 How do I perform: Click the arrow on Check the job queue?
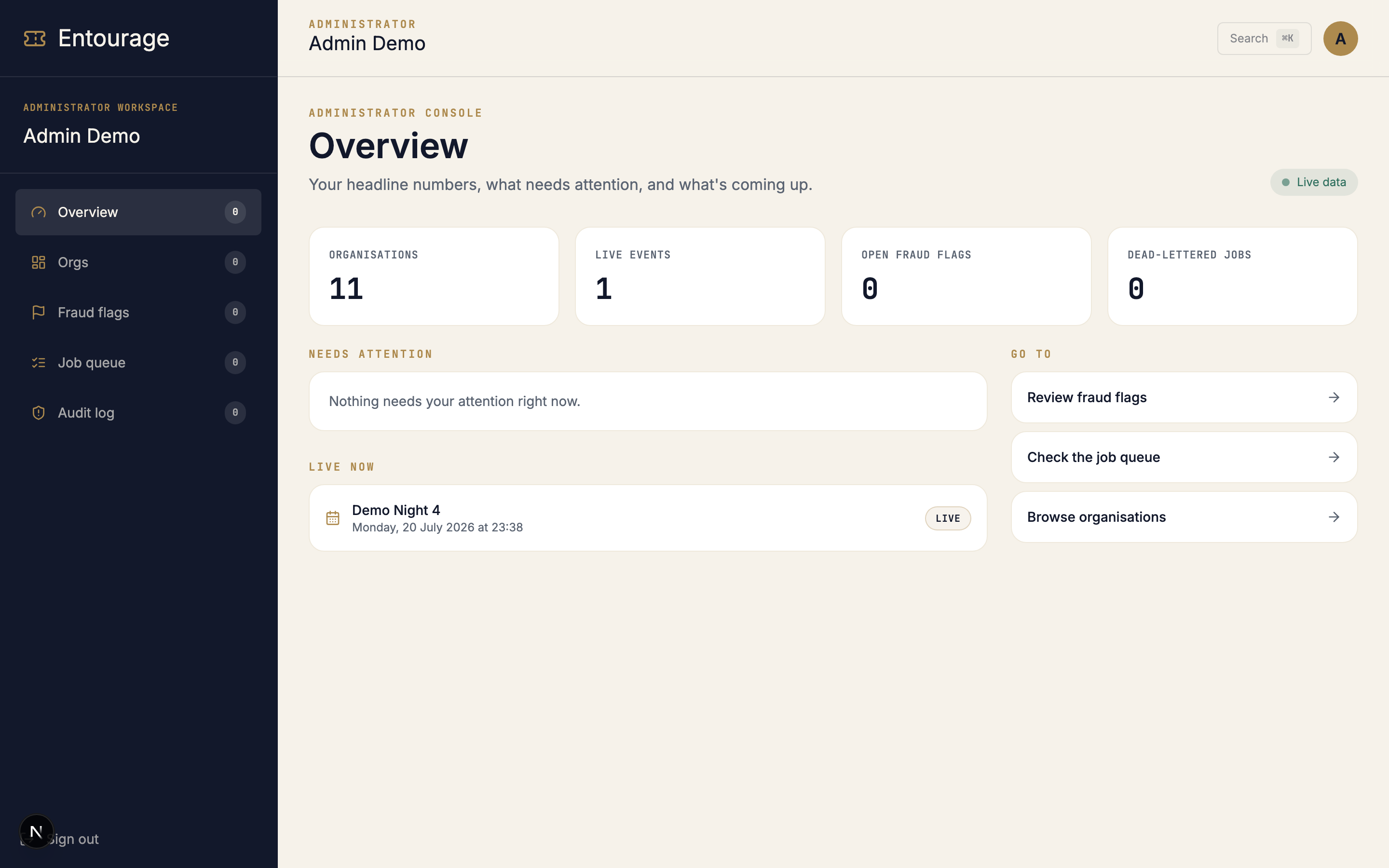pos(1334,457)
